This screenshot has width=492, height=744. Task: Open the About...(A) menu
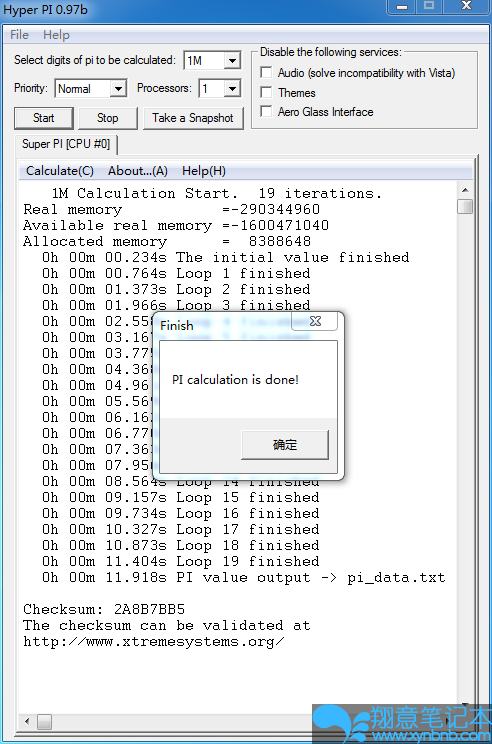pos(138,171)
